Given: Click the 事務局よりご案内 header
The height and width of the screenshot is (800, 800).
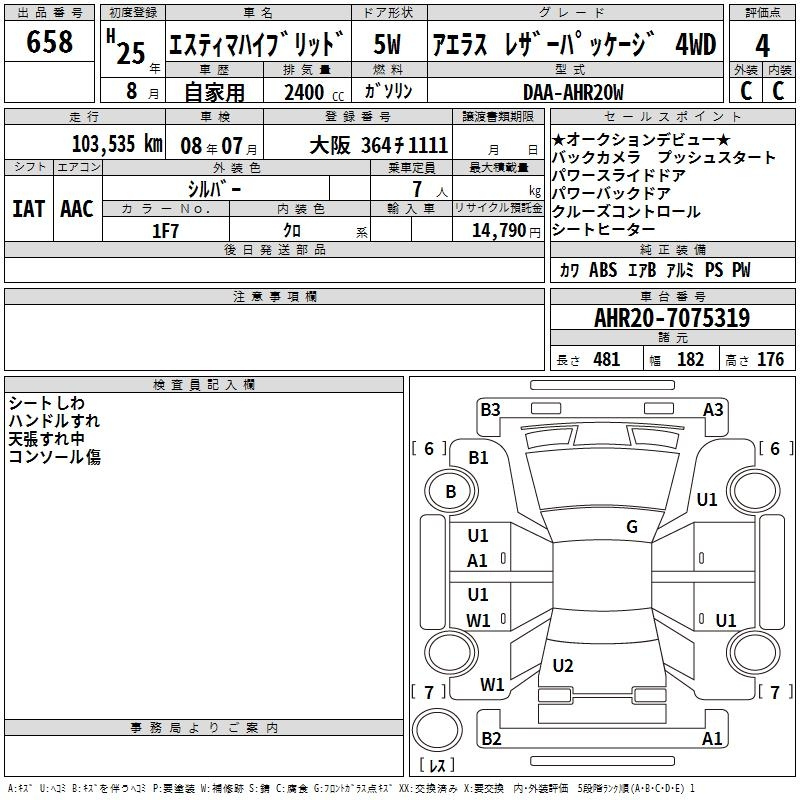Looking at the screenshot, I should tap(204, 728).
